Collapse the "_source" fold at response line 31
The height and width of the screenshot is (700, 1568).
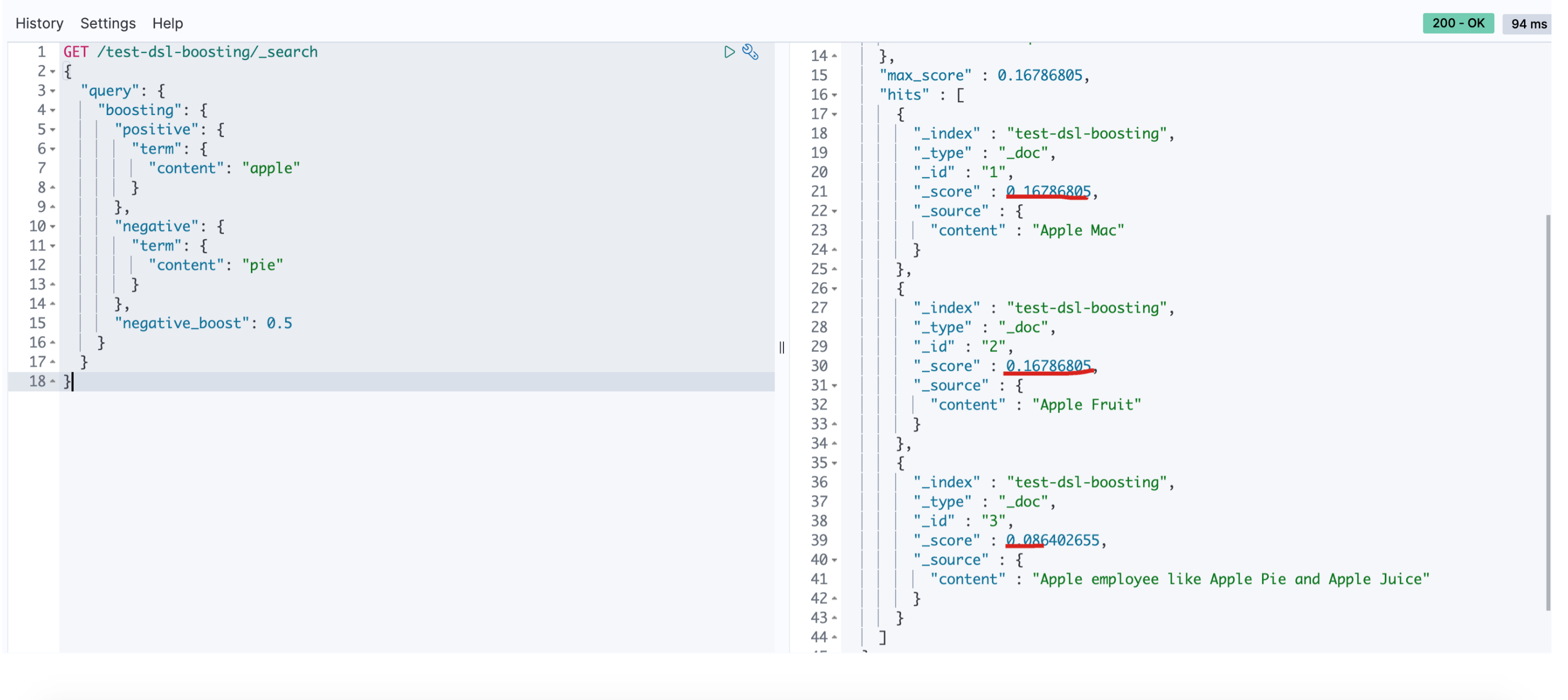[x=835, y=386]
